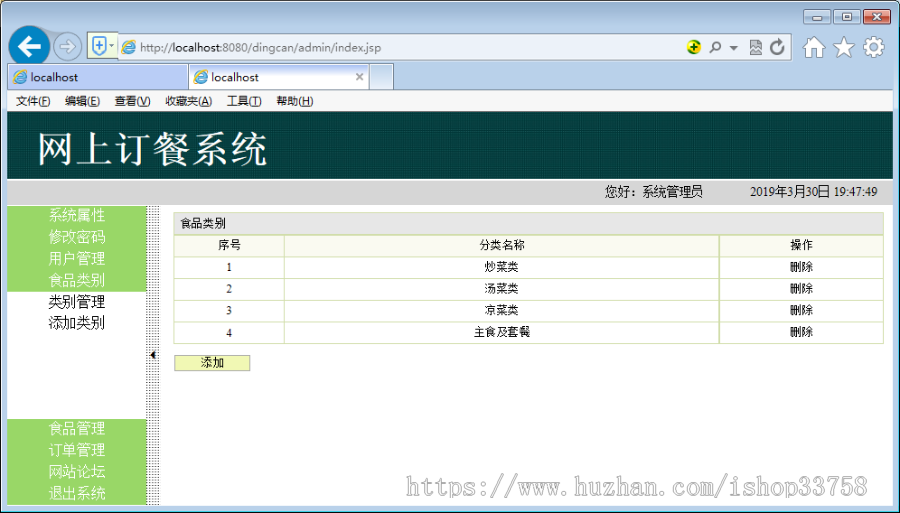
Task: Open the shield icon dropdown arrow
Action: pyautogui.click(x=112, y=46)
